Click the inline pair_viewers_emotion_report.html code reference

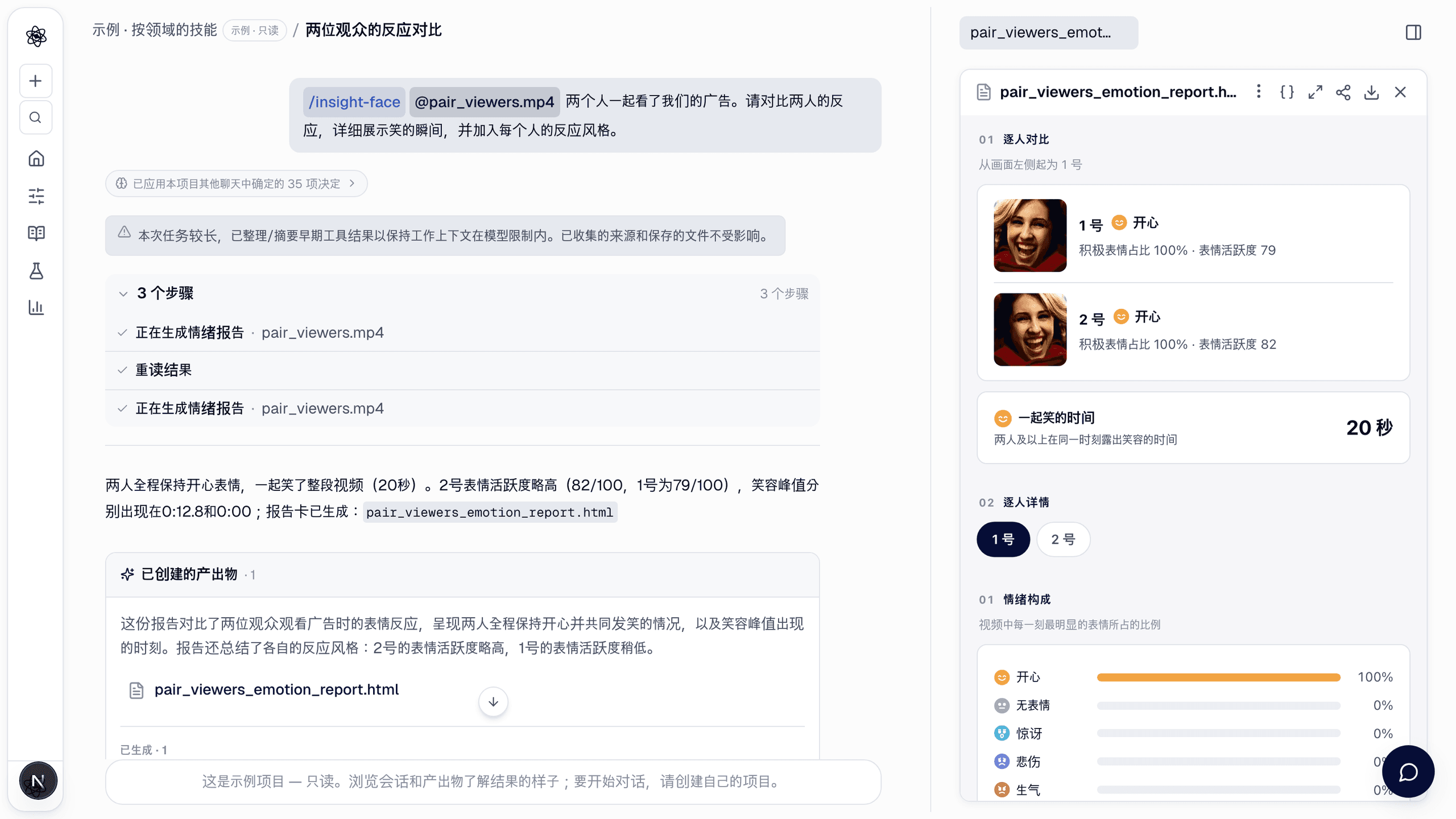pos(490,512)
